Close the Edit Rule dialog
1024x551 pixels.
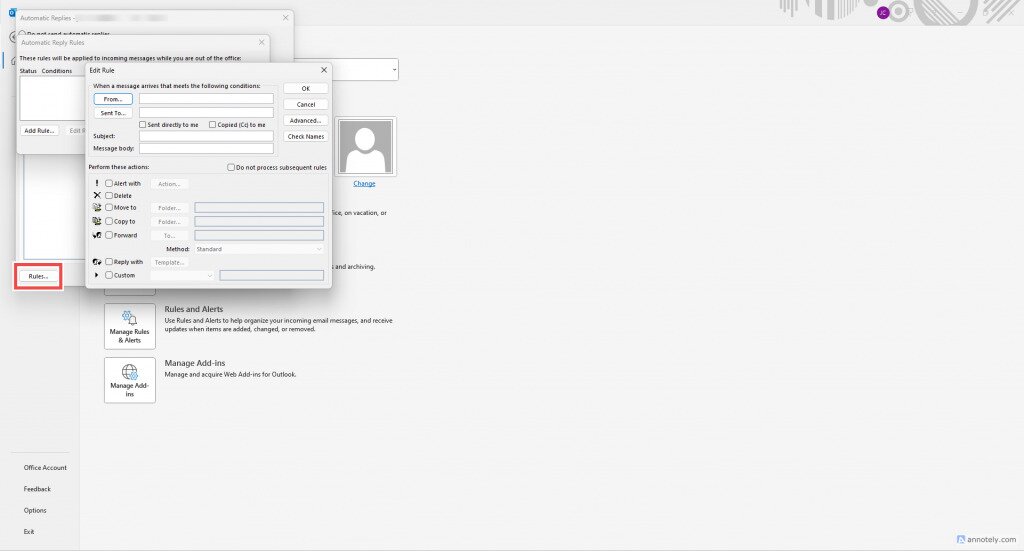[324, 70]
